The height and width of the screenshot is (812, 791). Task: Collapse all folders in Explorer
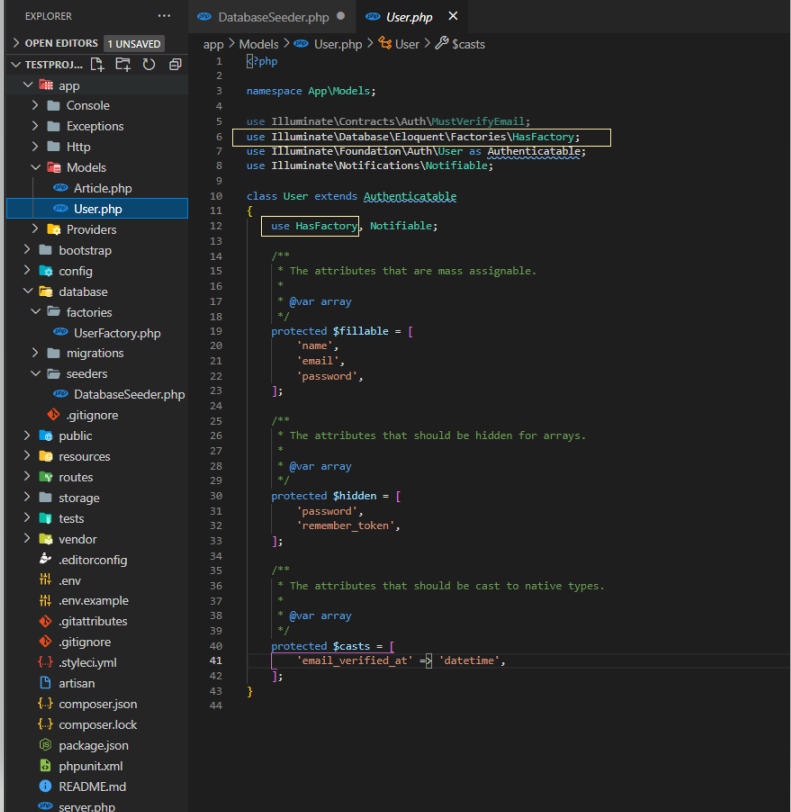[175, 65]
